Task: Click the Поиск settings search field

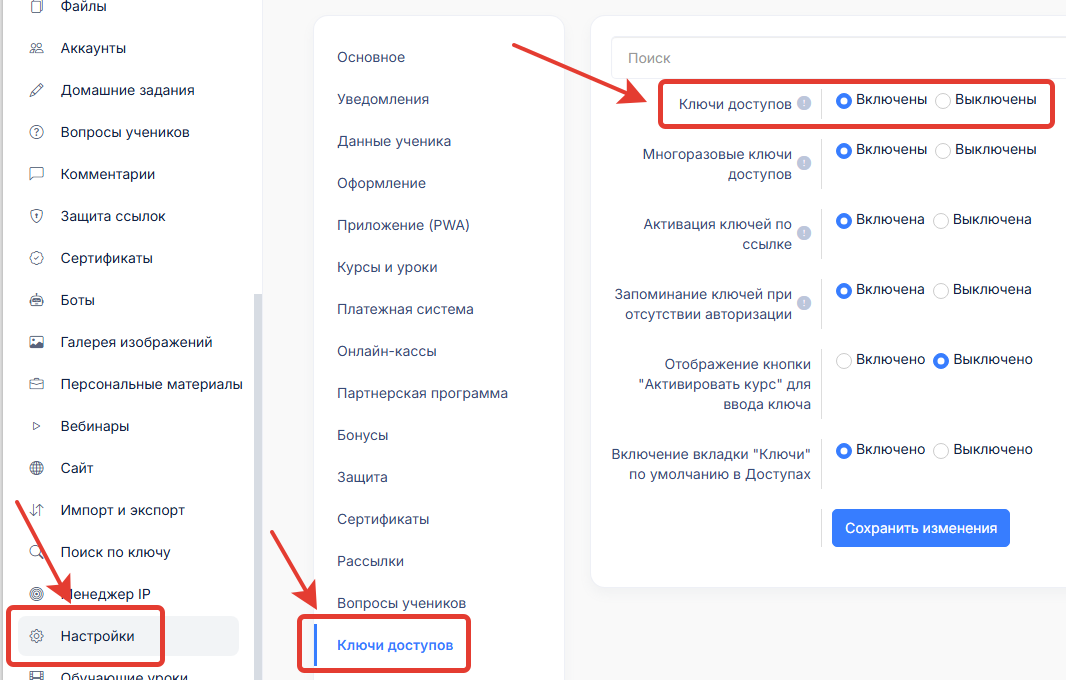Action: click(840, 58)
